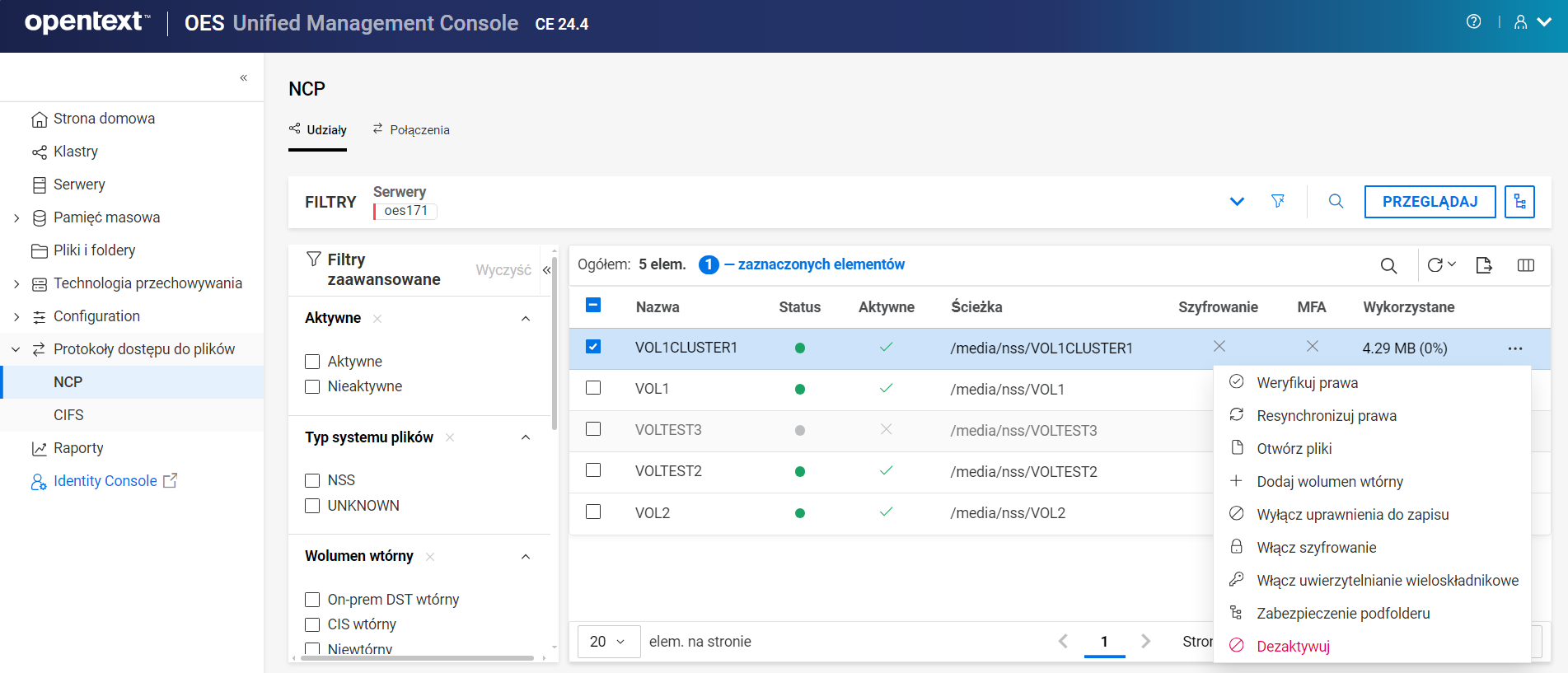Open the Identity Console link

[105, 481]
